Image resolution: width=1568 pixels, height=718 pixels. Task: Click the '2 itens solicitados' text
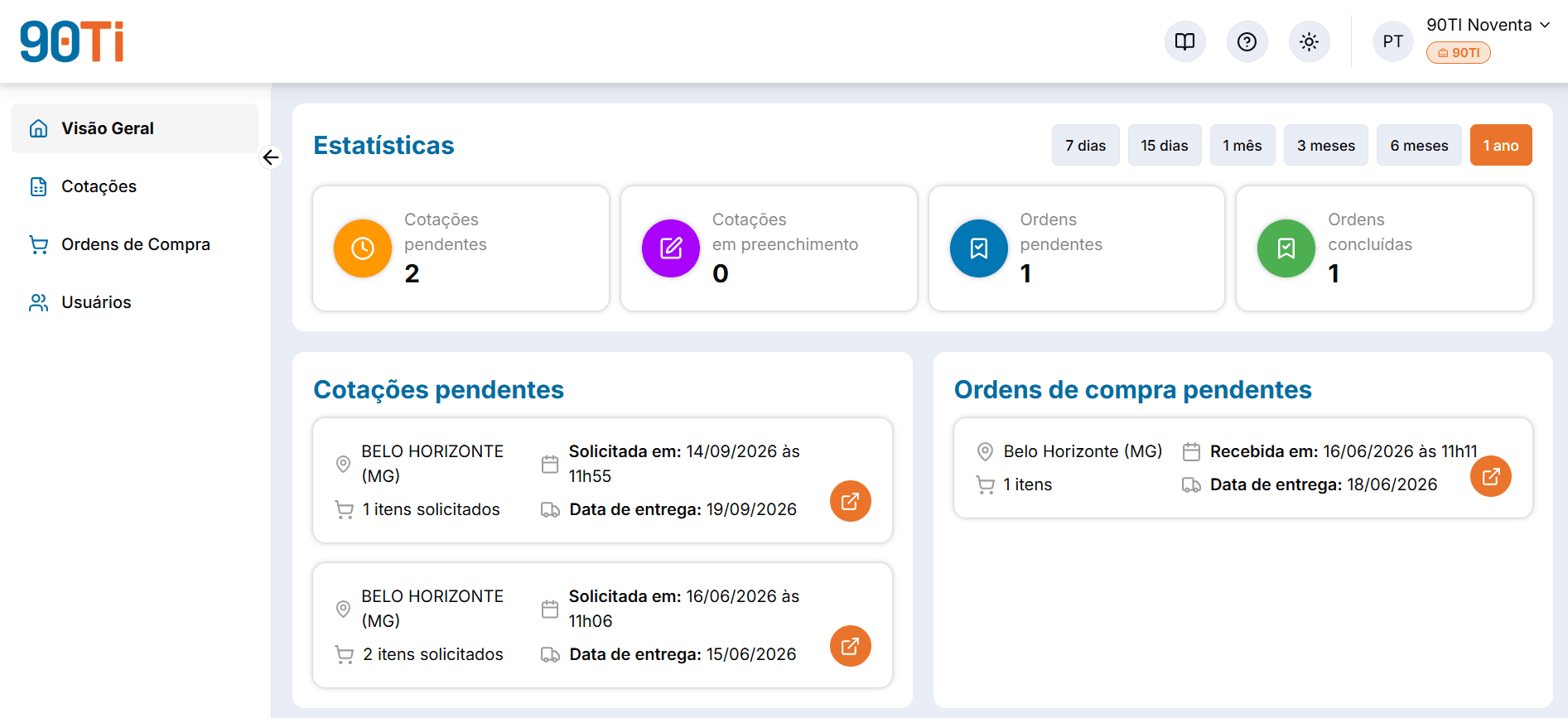click(x=432, y=654)
